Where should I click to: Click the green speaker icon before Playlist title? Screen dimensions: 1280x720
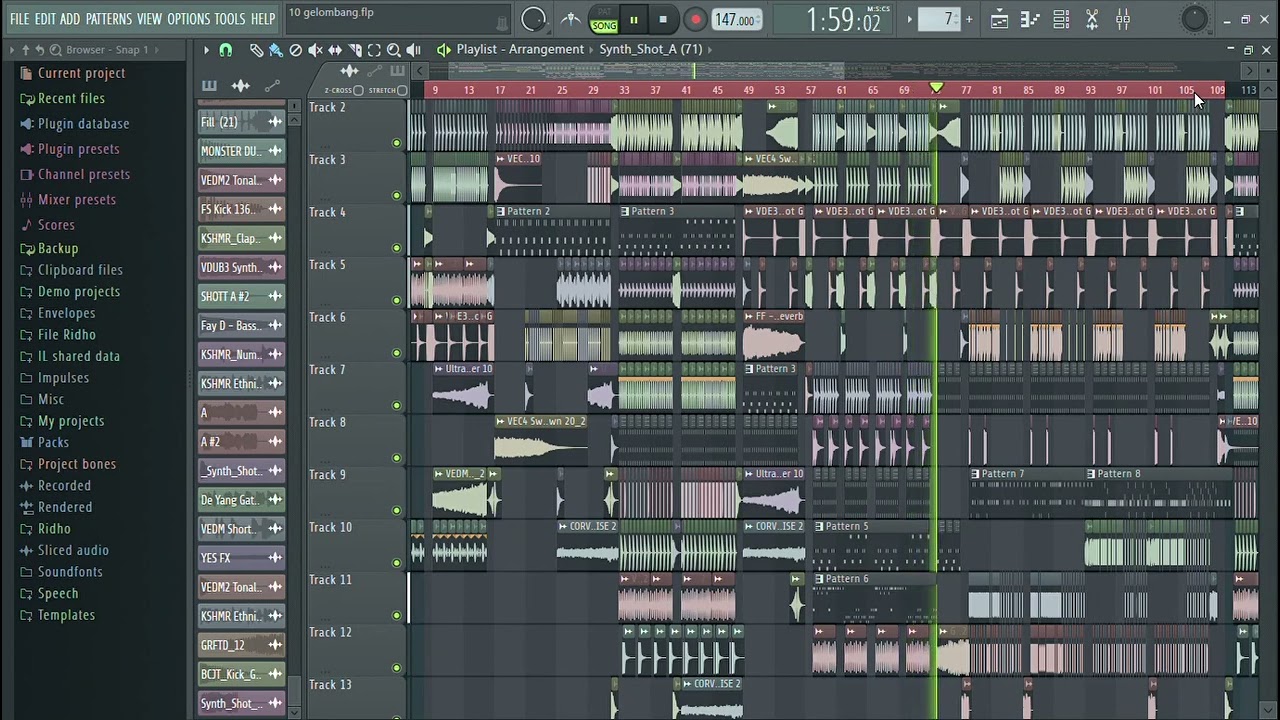point(443,50)
